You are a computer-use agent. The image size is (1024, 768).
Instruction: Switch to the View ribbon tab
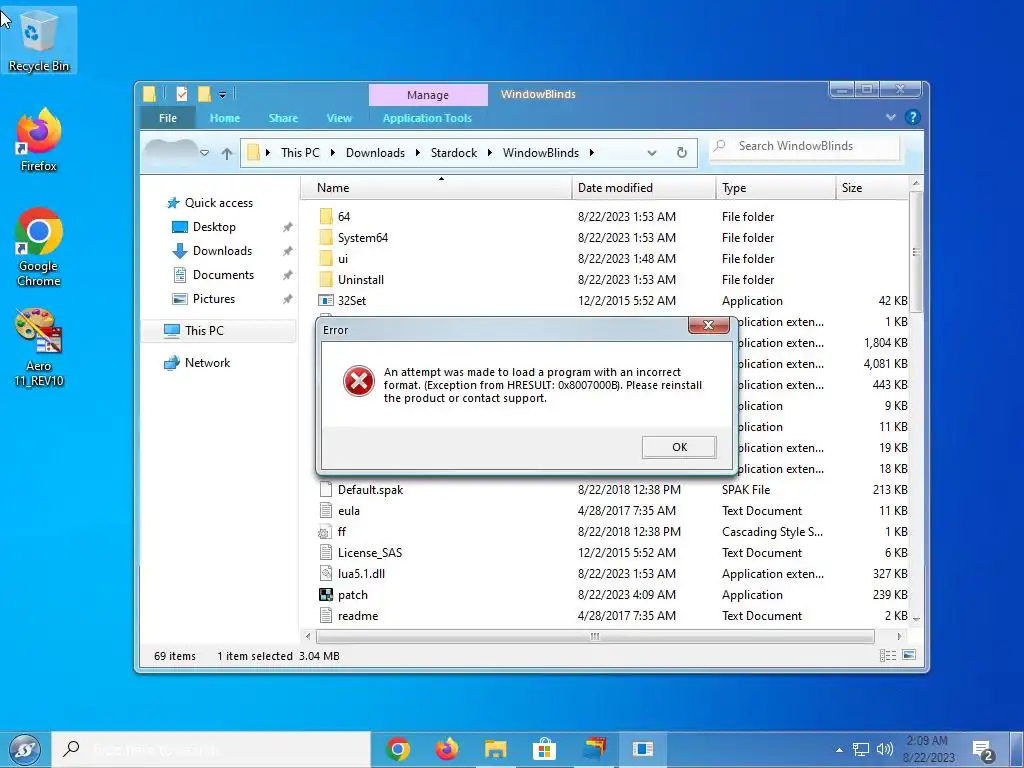[339, 118]
